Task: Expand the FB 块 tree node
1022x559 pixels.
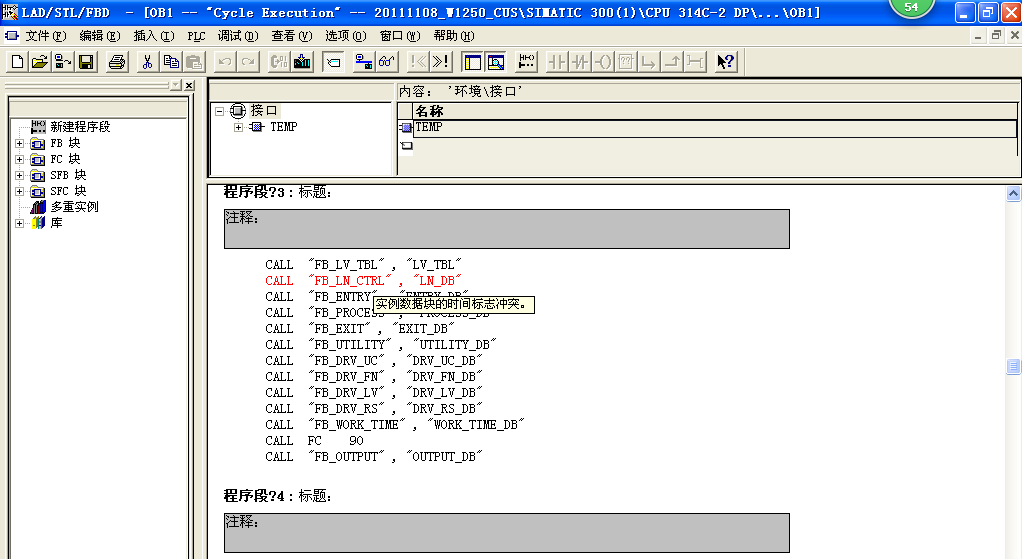Action: pyautogui.click(x=20, y=143)
